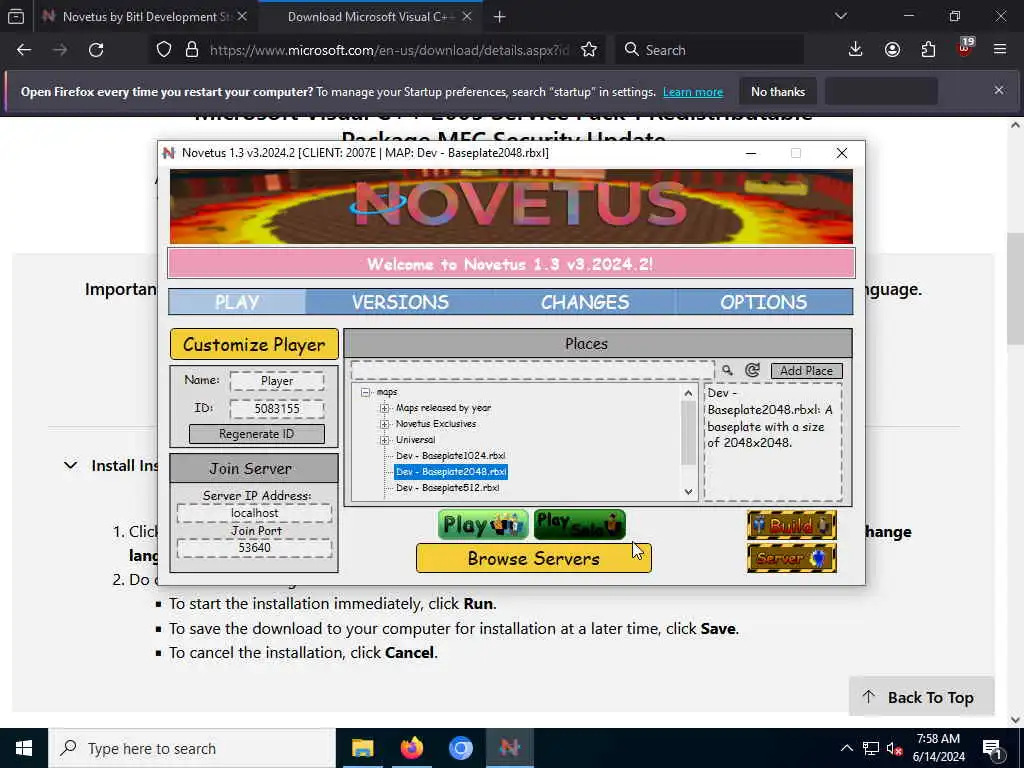Image resolution: width=1024 pixels, height=768 pixels.
Task: Click the player Name field
Action: (x=277, y=381)
